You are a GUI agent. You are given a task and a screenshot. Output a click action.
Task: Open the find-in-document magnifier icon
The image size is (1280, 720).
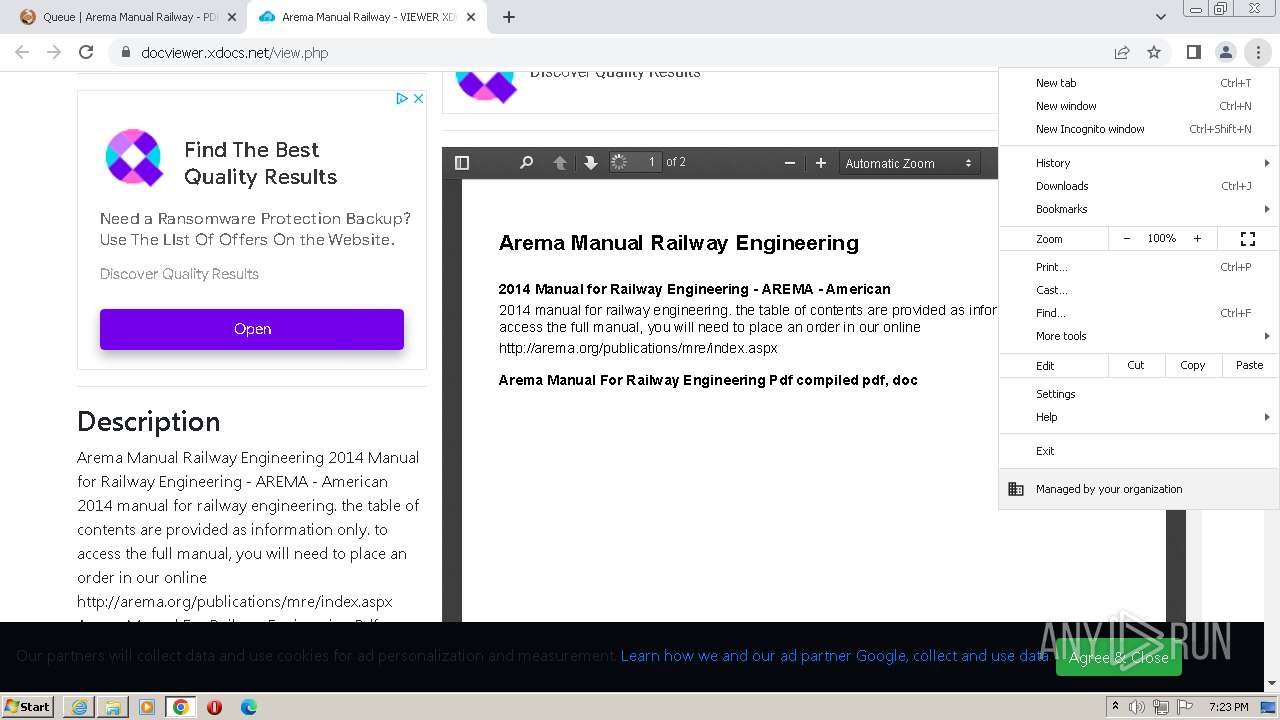point(526,163)
